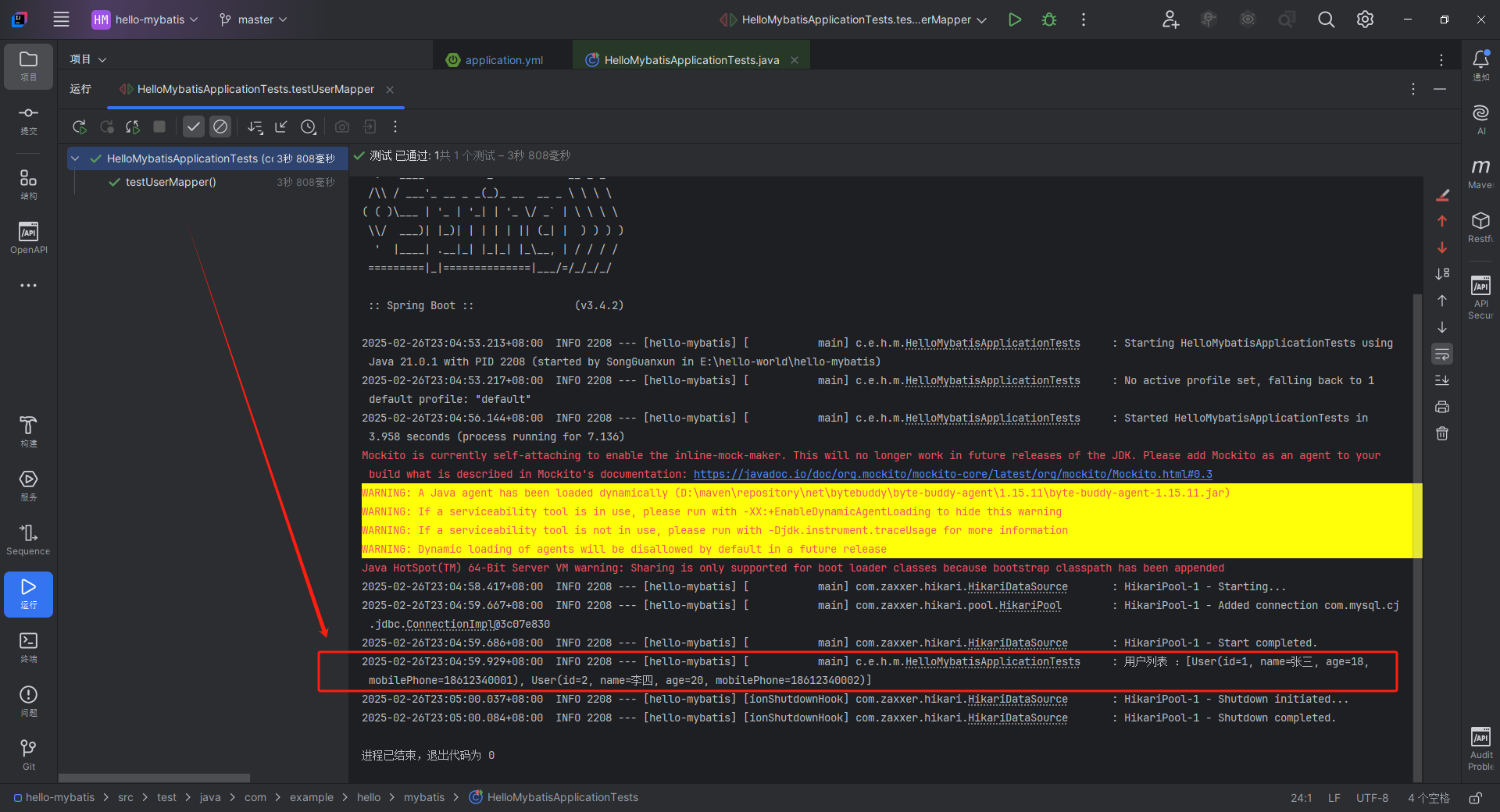Screen dimensions: 1500x812
Task: Open the test history clock icon
Action: [308, 126]
